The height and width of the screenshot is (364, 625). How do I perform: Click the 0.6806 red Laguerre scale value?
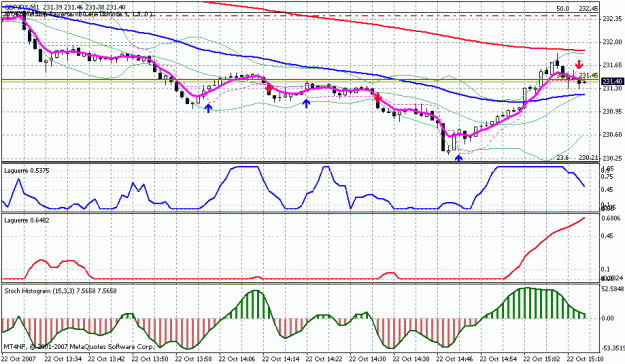tap(611, 218)
